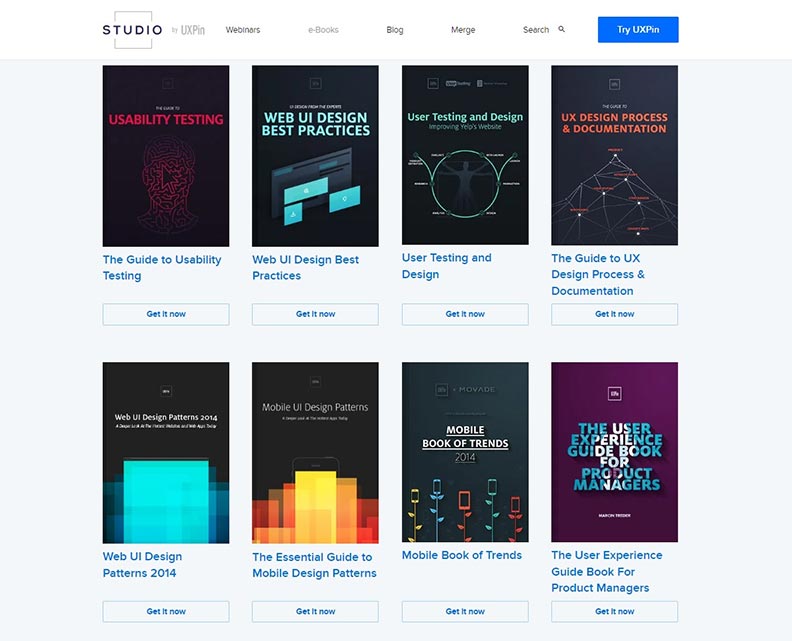Open the Usability Testing book cover

pos(166,156)
